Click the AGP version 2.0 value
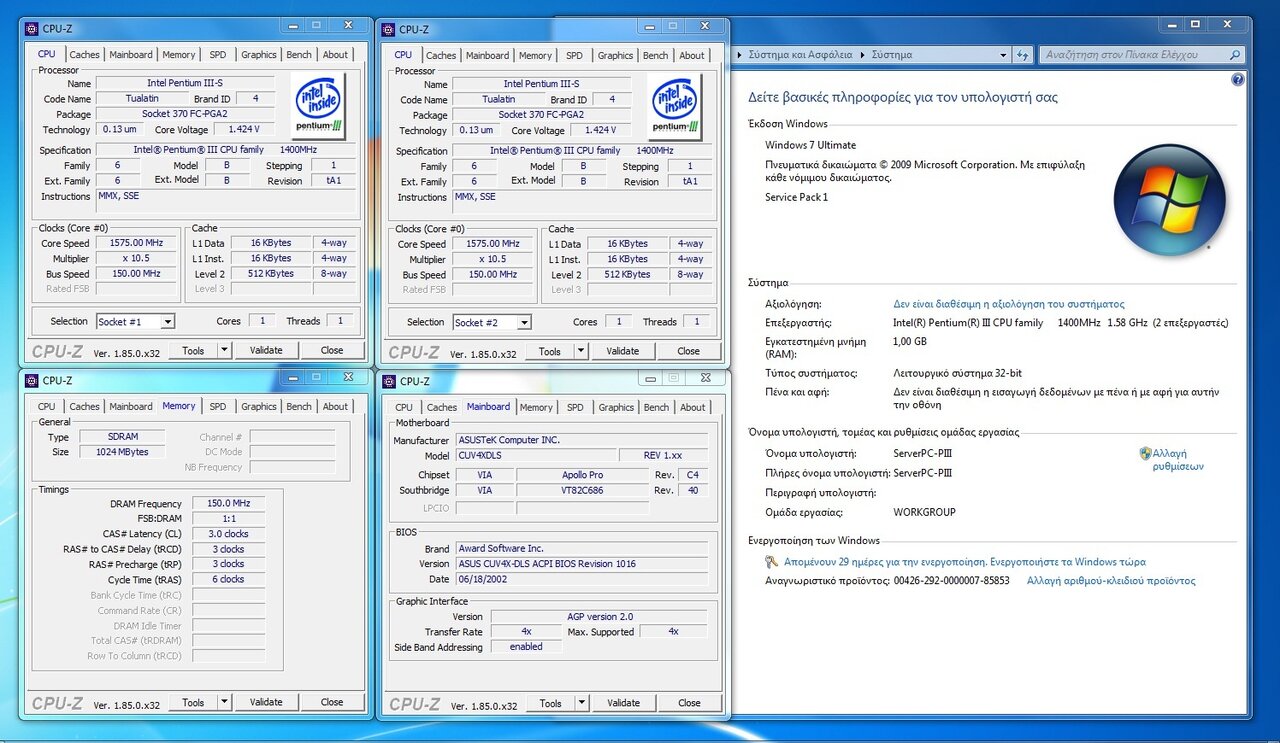 click(598, 617)
